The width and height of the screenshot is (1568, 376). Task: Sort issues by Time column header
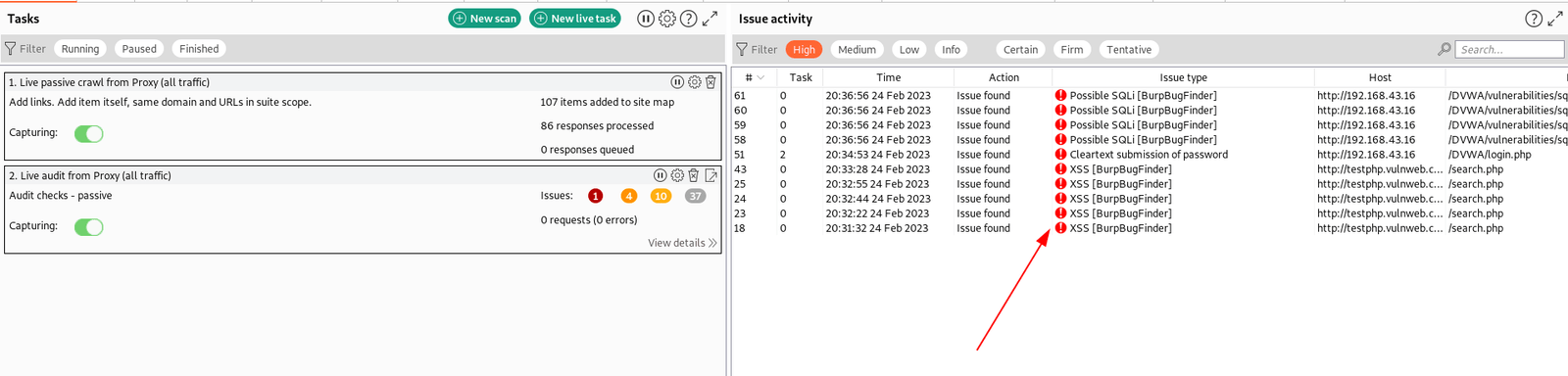889,77
